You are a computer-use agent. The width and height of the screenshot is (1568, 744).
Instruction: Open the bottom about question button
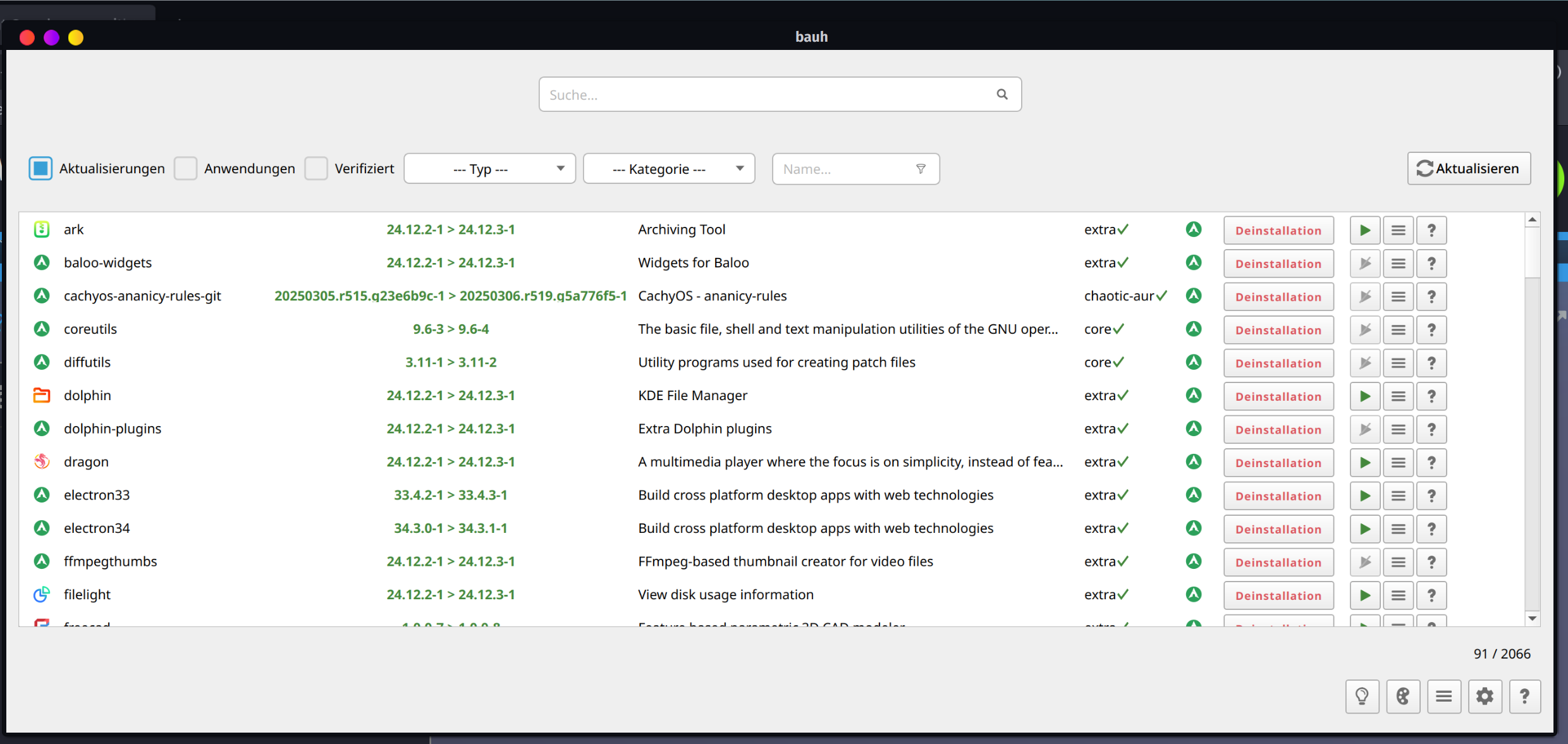1525,697
